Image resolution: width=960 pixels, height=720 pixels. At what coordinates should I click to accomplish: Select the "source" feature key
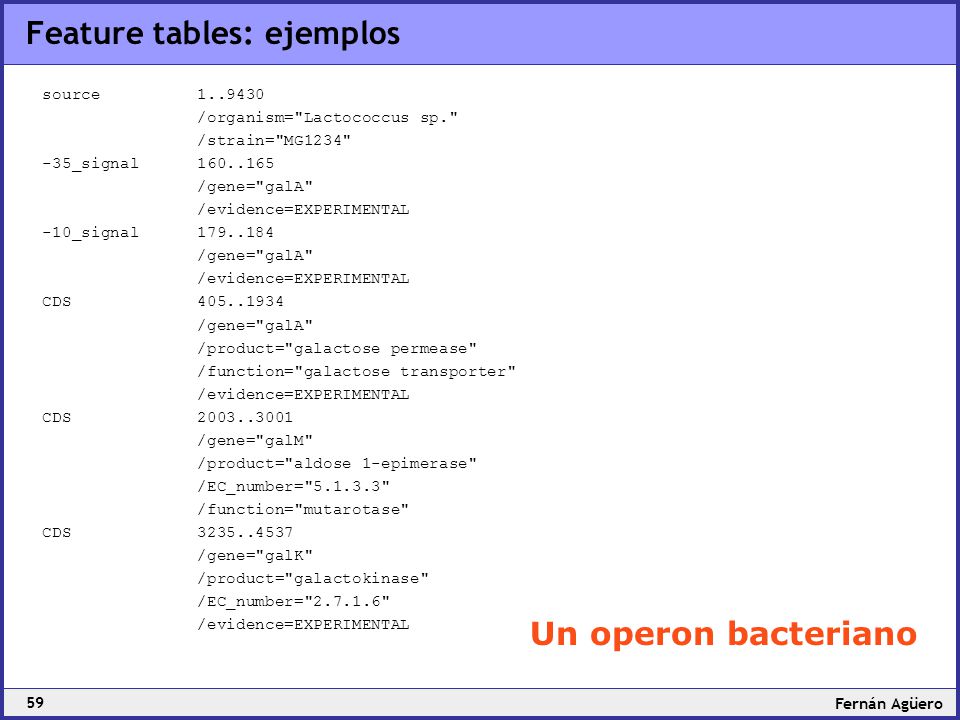click(x=71, y=95)
